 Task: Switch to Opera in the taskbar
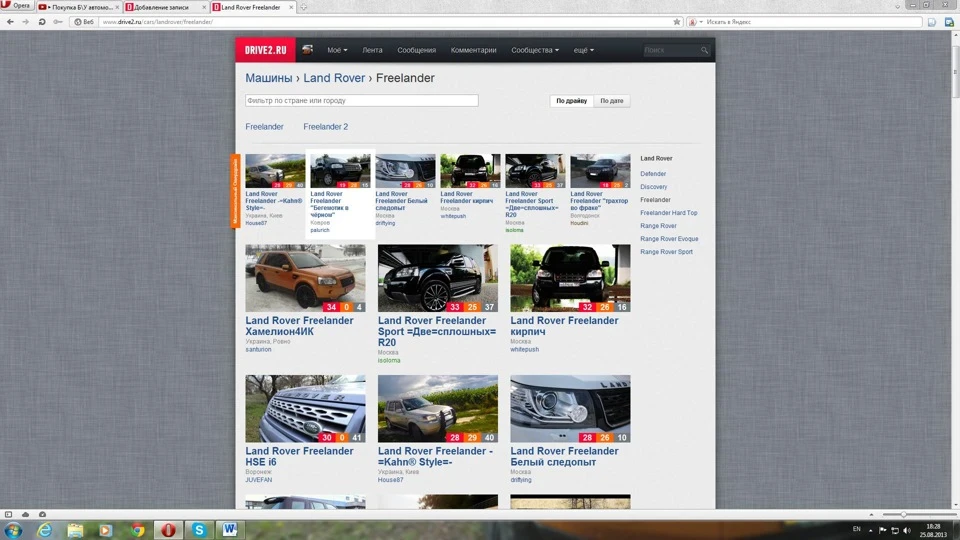[x=168, y=530]
